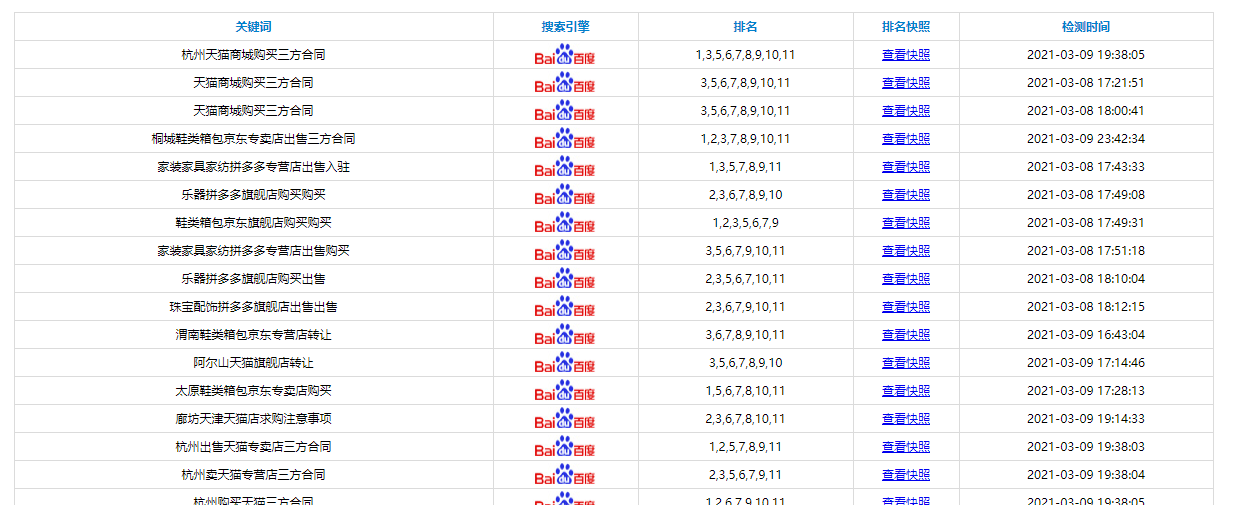Click ranking 1,2,3,7,8,9,10,11
Viewport: 1237px width, 505px height.
tap(745, 139)
